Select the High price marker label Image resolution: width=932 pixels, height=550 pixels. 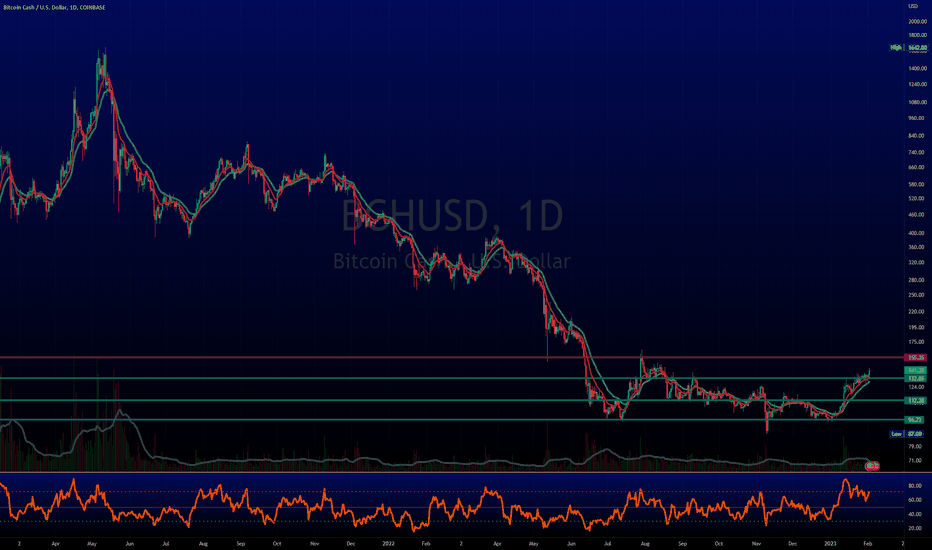[895, 48]
